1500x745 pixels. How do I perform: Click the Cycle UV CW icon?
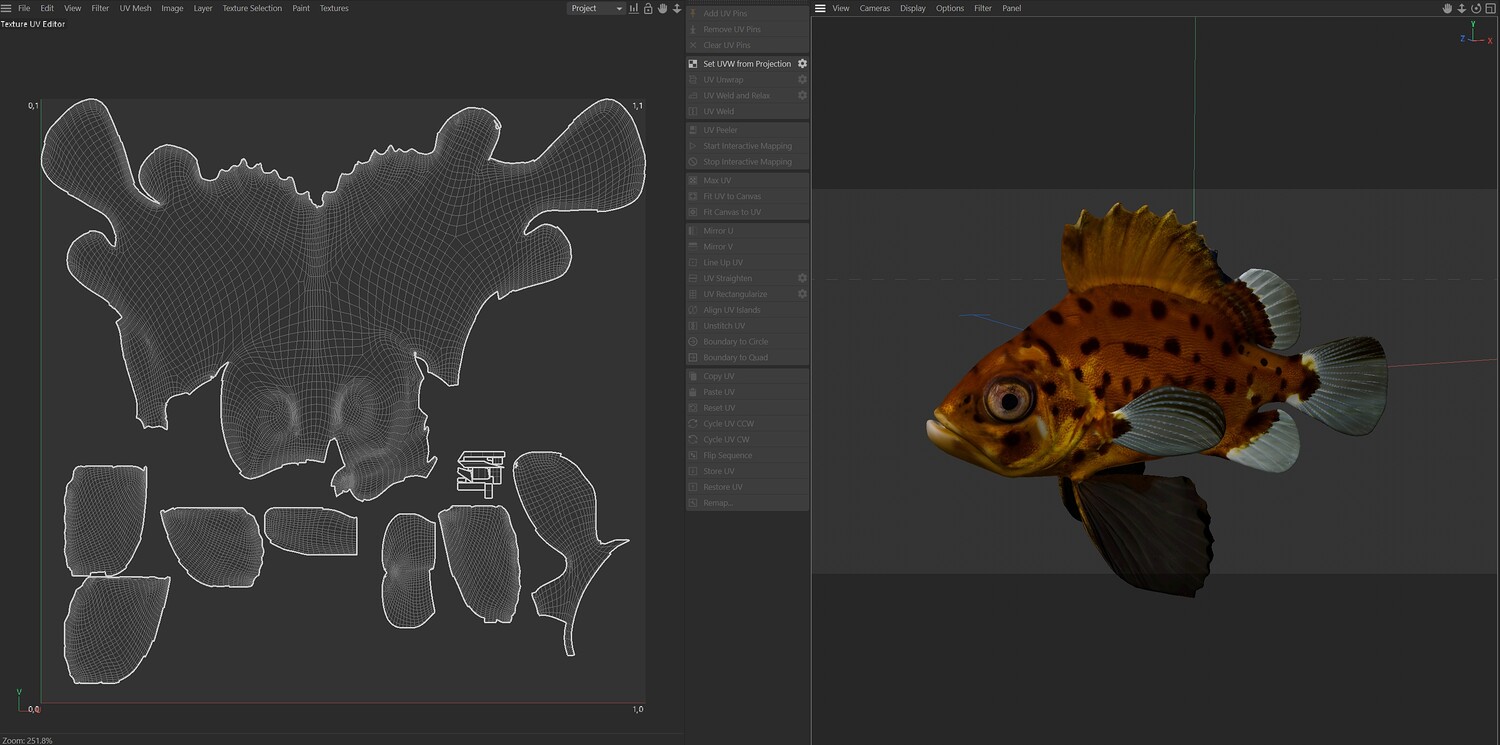click(x=693, y=440)
